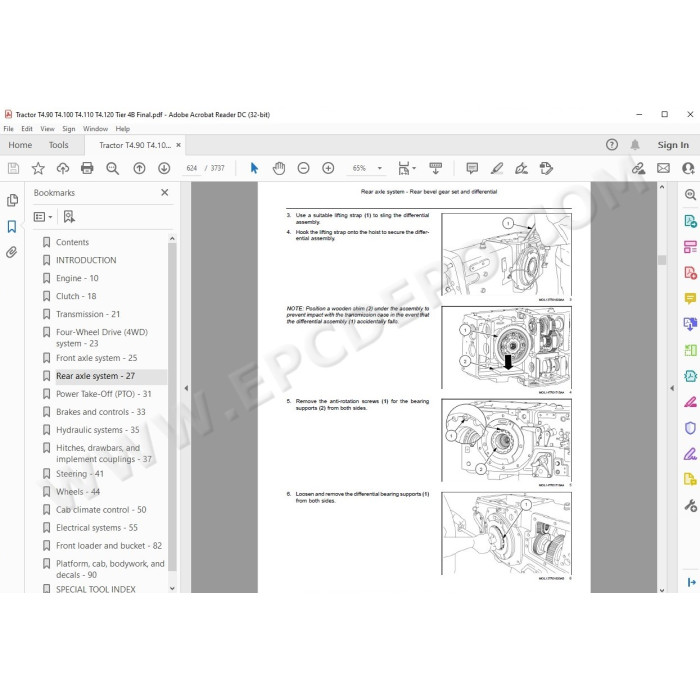Image resolution: width=700 pixels, height=700 pixels.
Task: Go to previous page arrow
Action: (x=139, y=168)
